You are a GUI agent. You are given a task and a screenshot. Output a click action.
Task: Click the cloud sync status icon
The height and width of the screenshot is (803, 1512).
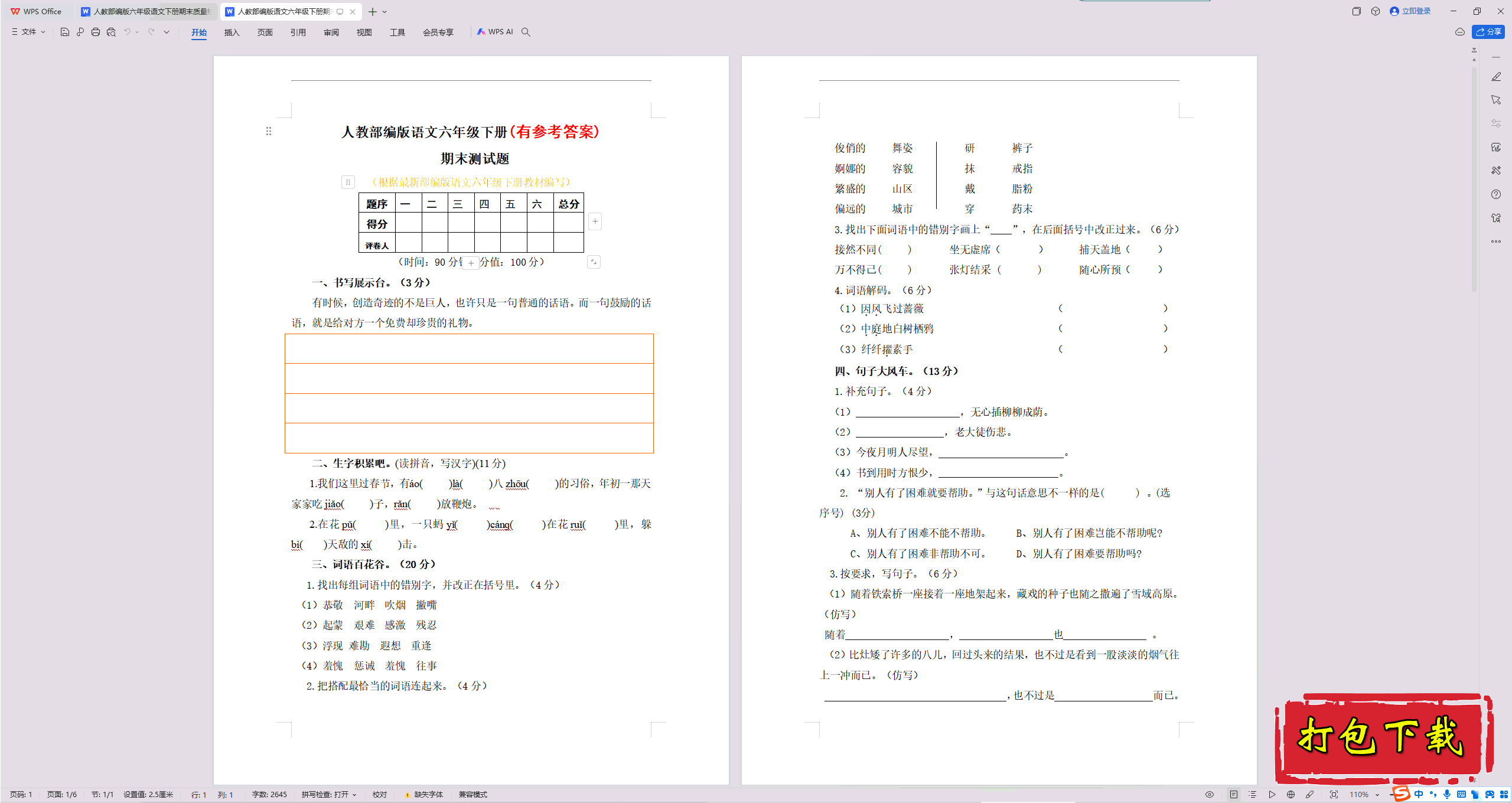coord(1460,32)
